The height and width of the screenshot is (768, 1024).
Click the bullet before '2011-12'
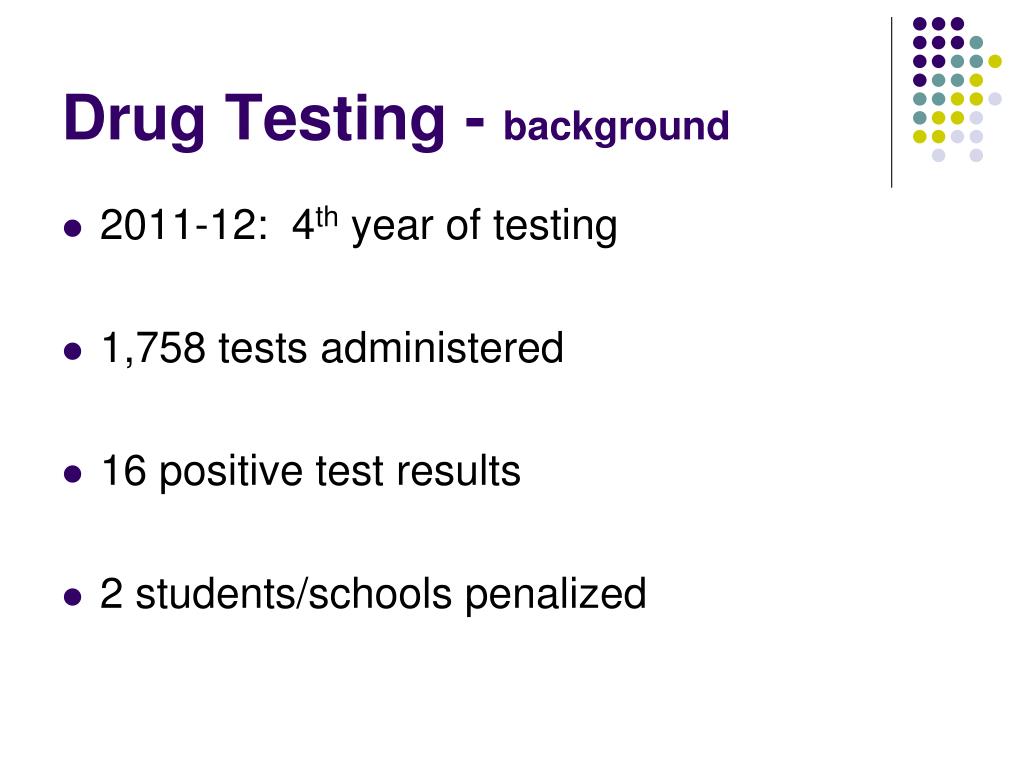73,229
